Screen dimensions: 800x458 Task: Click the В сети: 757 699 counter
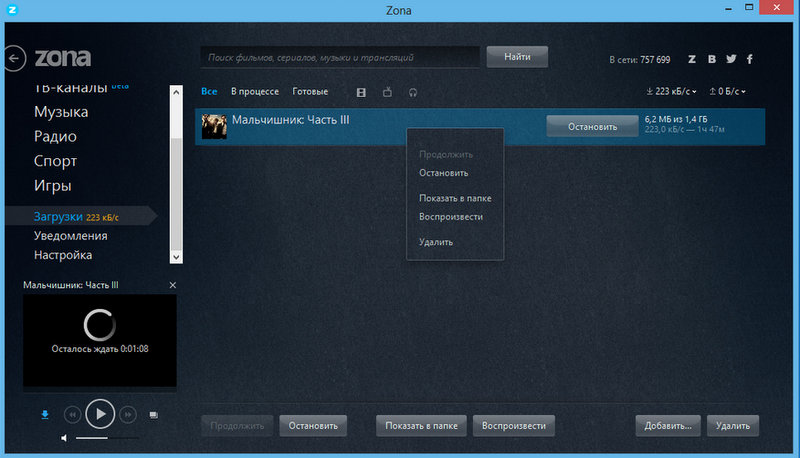pos(640,60)
